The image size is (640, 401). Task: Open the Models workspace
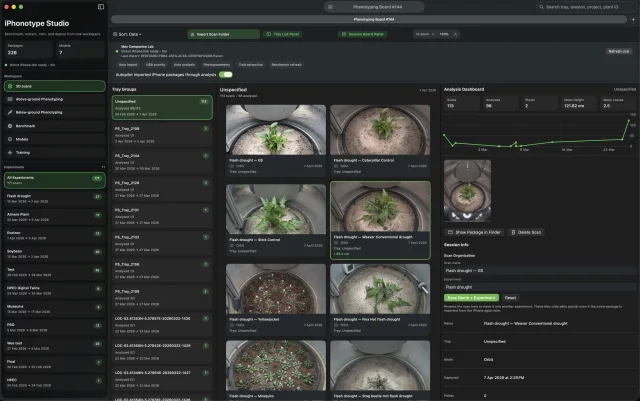tap(55, 139)
